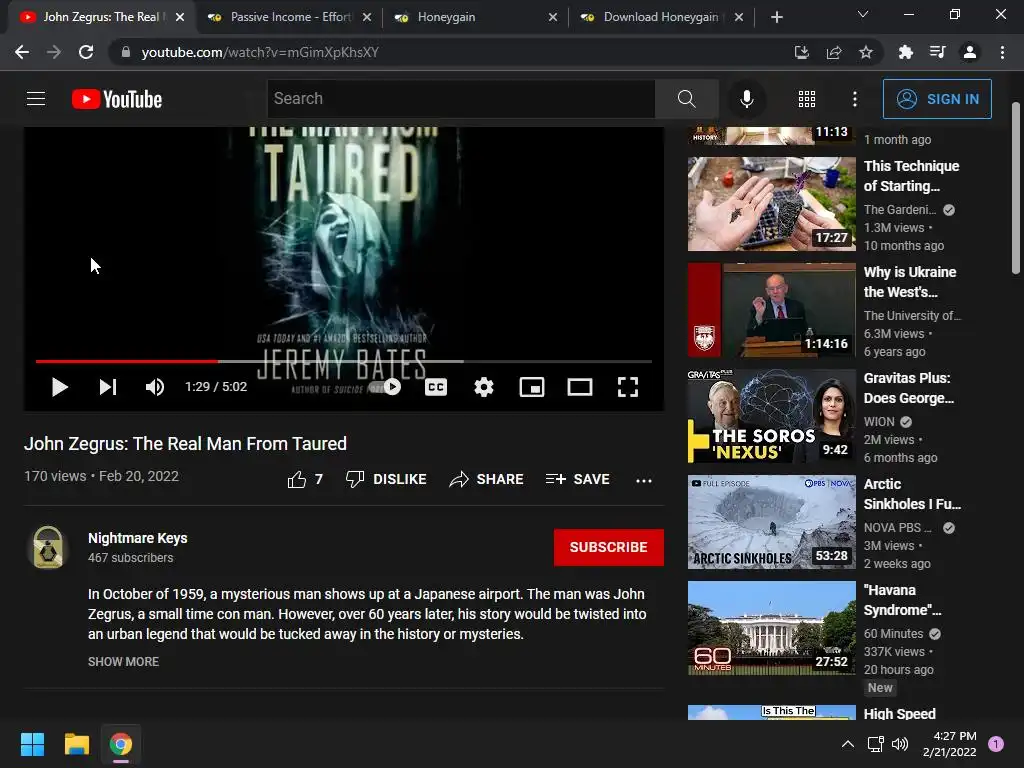
Task: Play the video
Action: [59, 387]
